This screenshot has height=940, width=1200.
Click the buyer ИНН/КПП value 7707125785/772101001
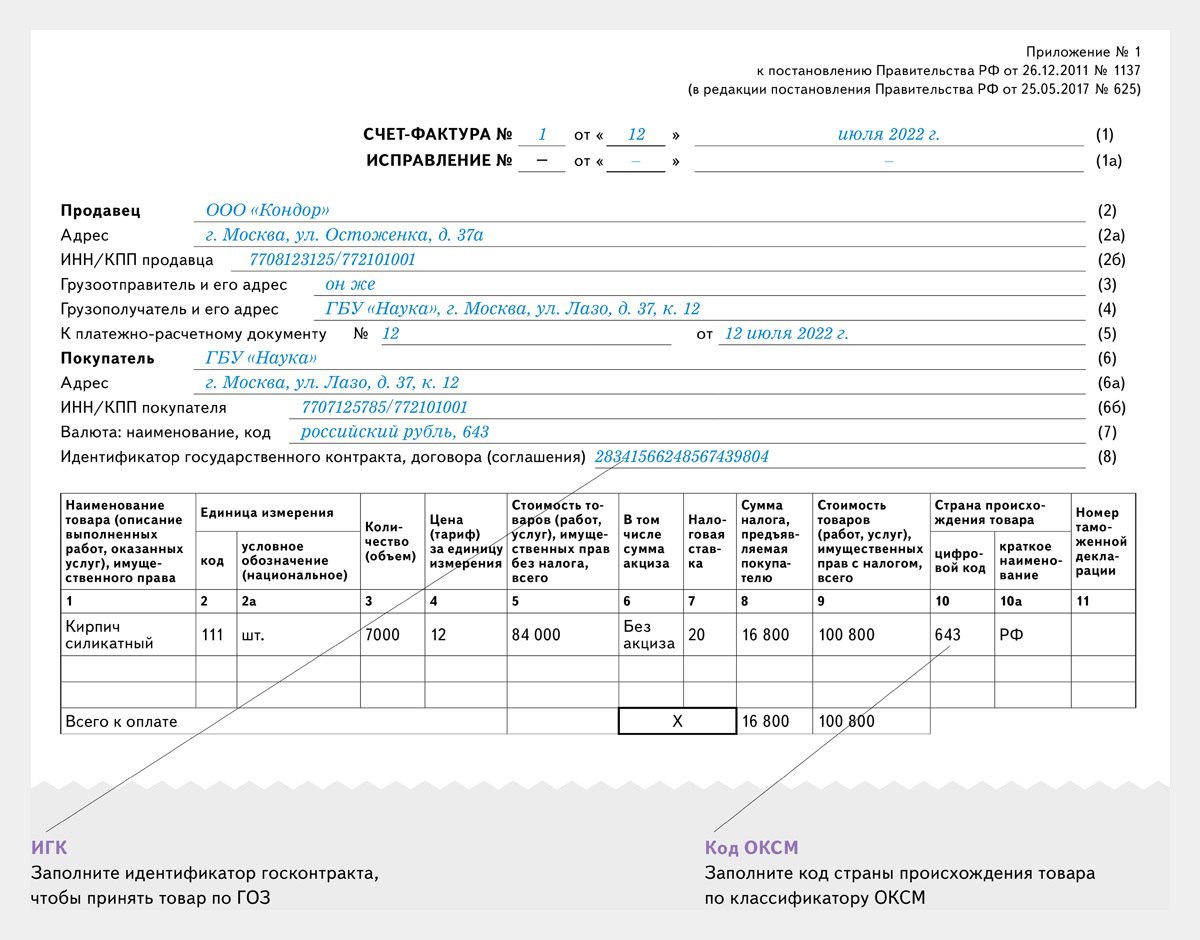(x=377, y=408)
